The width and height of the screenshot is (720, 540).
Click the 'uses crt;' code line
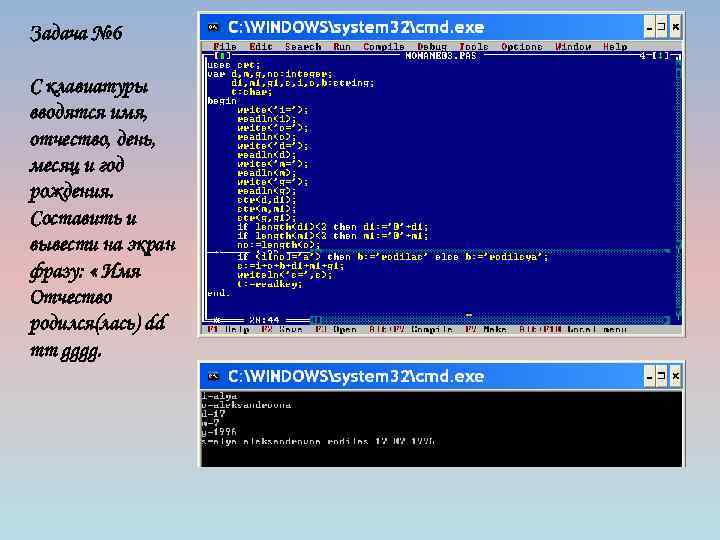[x=234, y=65]
